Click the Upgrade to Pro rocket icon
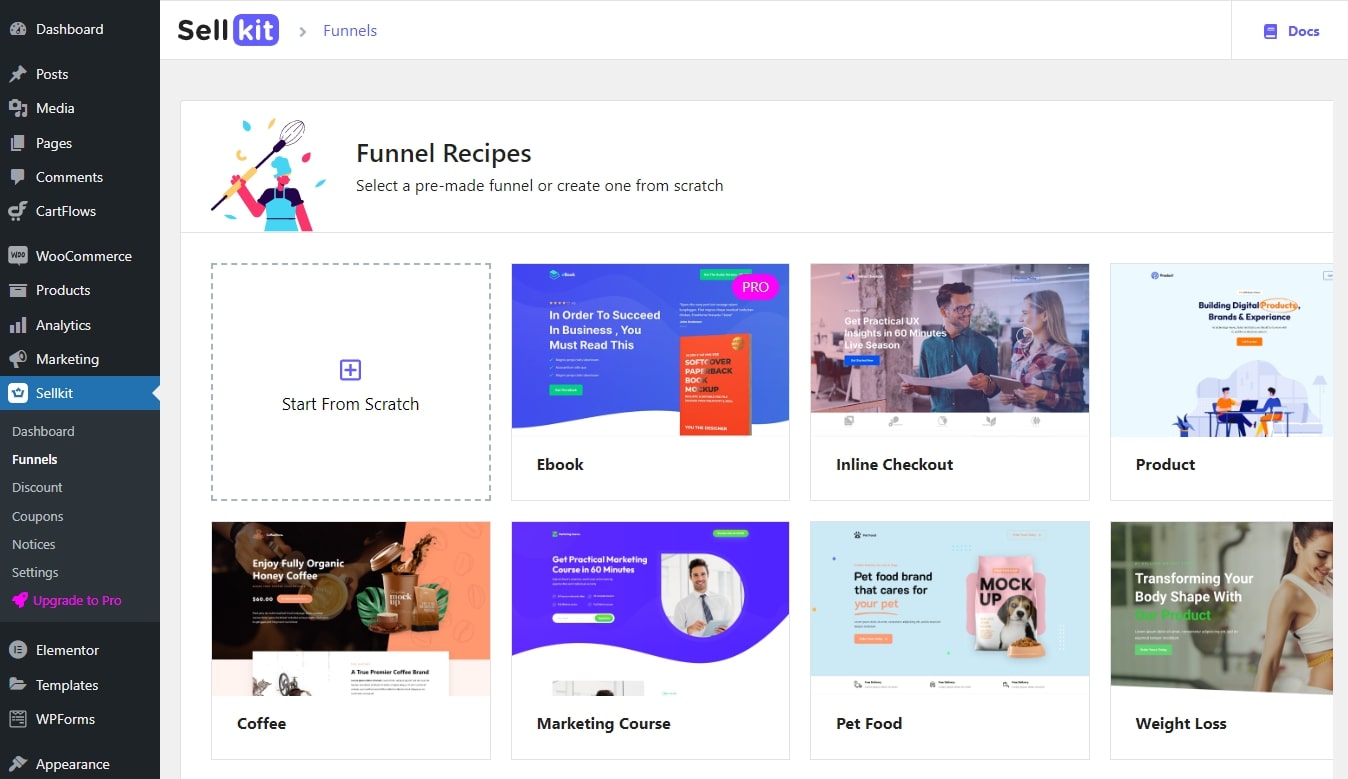1348x779 pixels. 20,600
